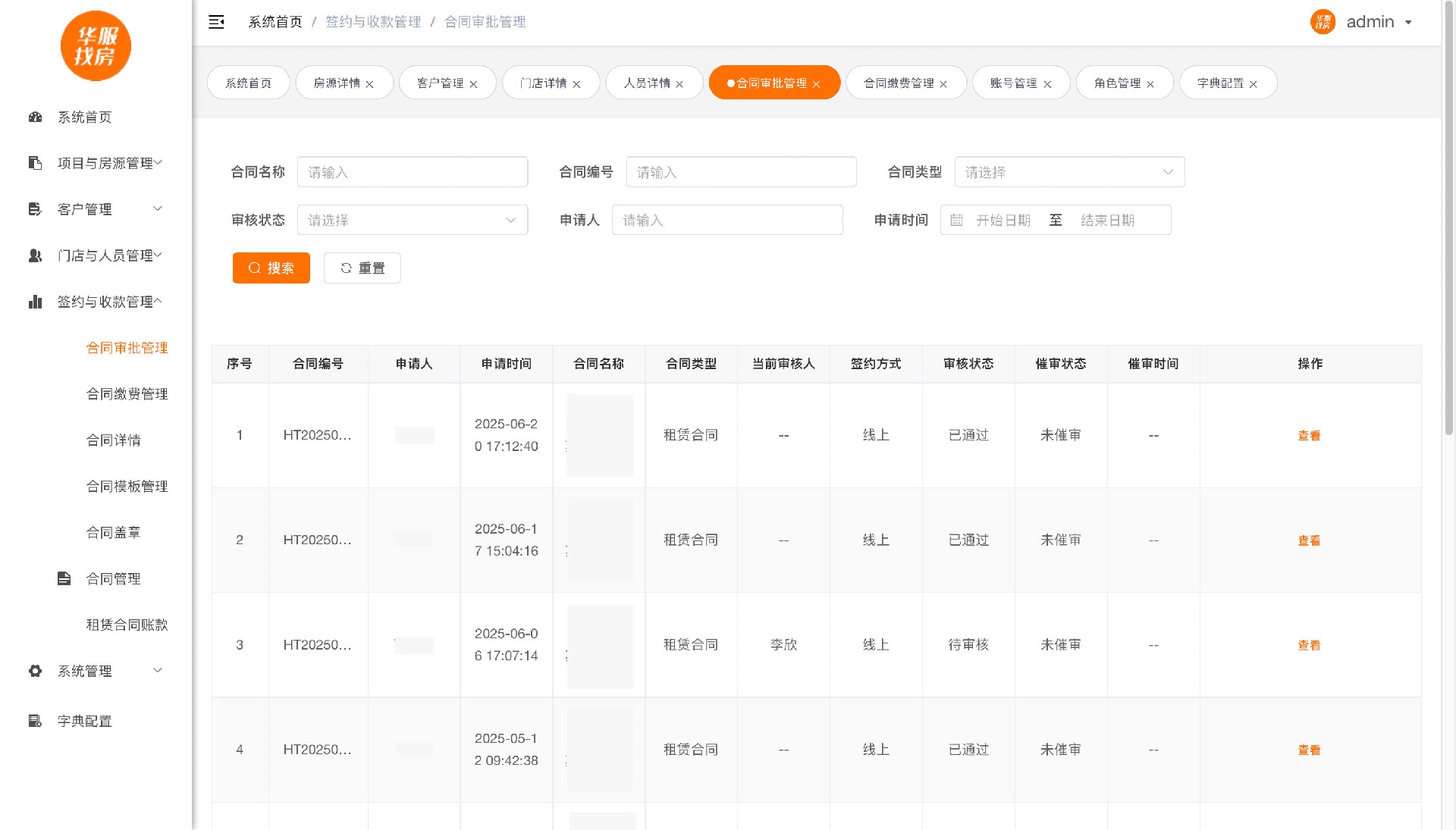Open the 合同类型 dropdown

1069,172
